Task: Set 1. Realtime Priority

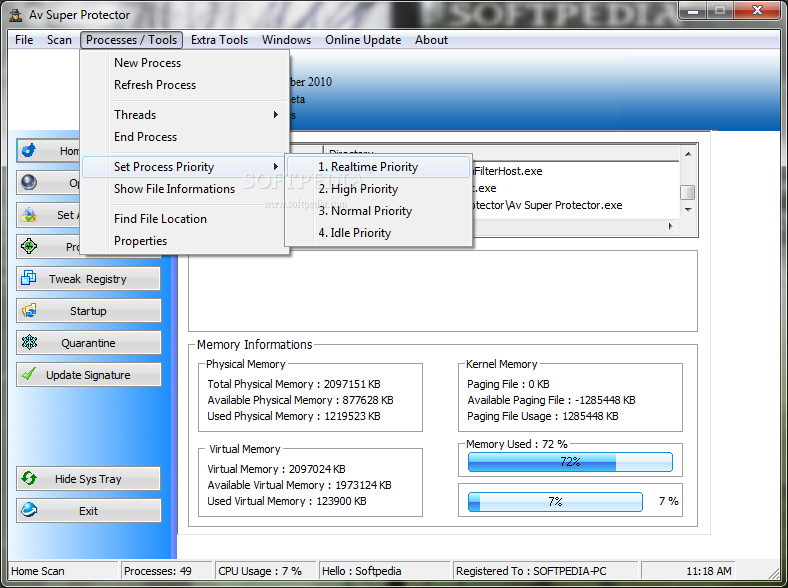Action: (x=378, y=167)
